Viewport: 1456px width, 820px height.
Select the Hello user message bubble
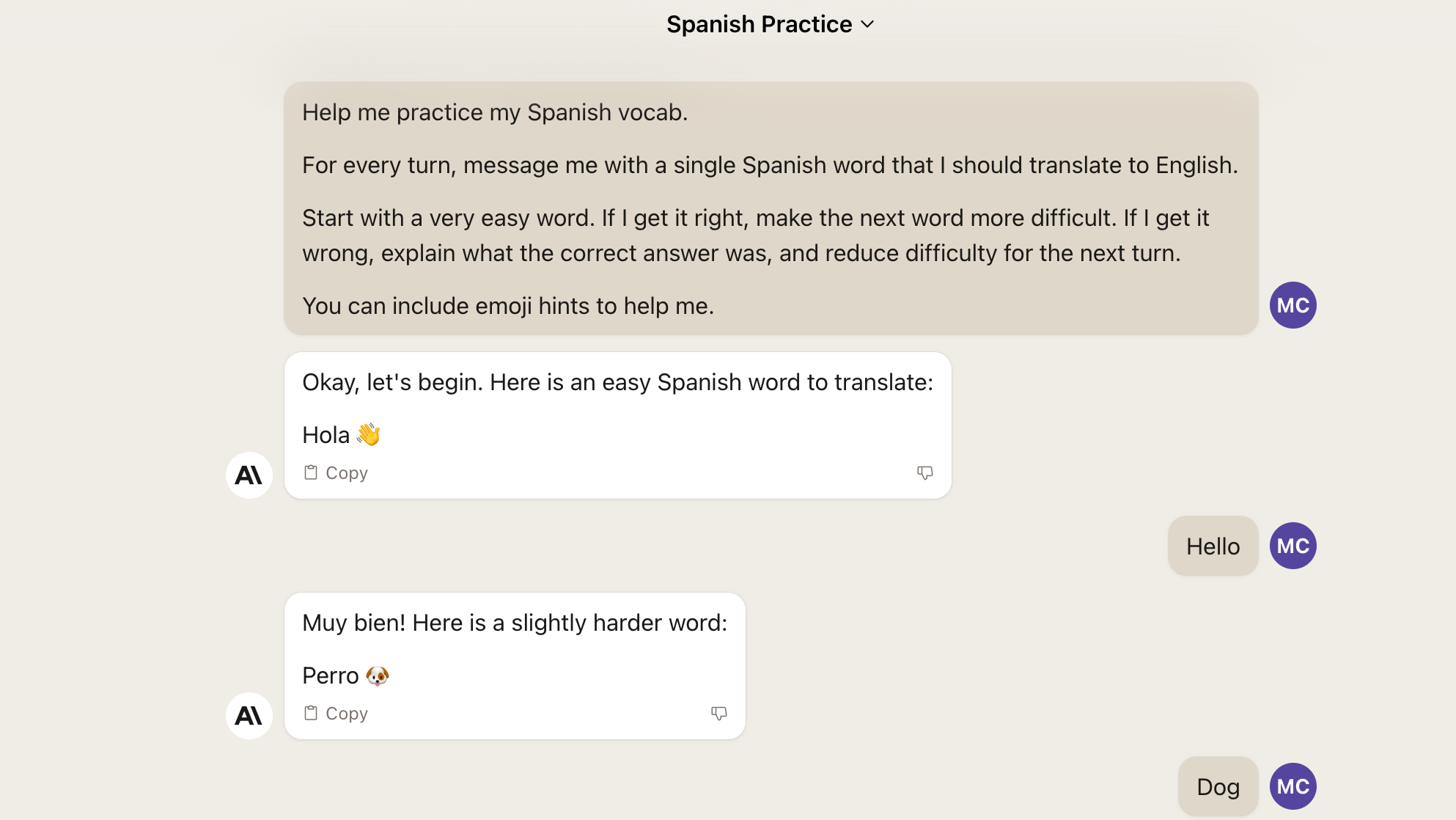[1213, 546]
